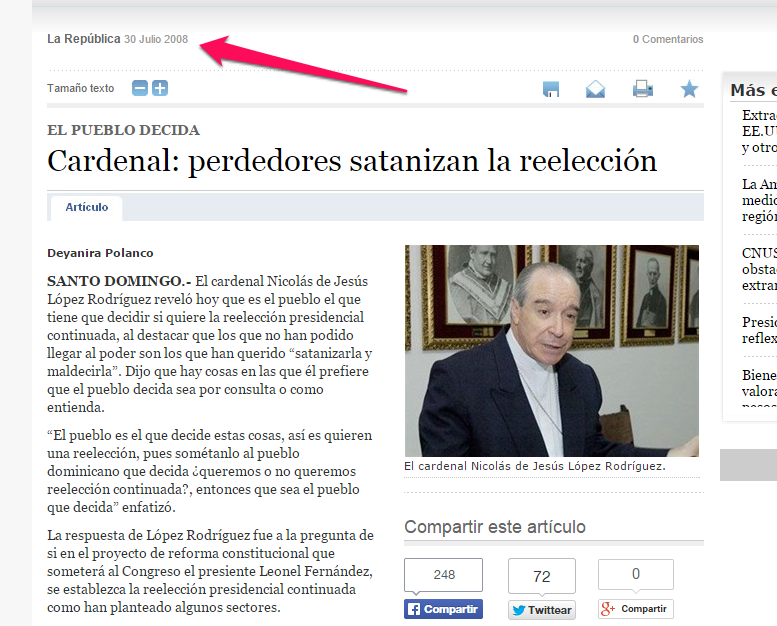Print the article using the printer icon
The width and height of the screenshot is (777, 626).
[643, 89]
